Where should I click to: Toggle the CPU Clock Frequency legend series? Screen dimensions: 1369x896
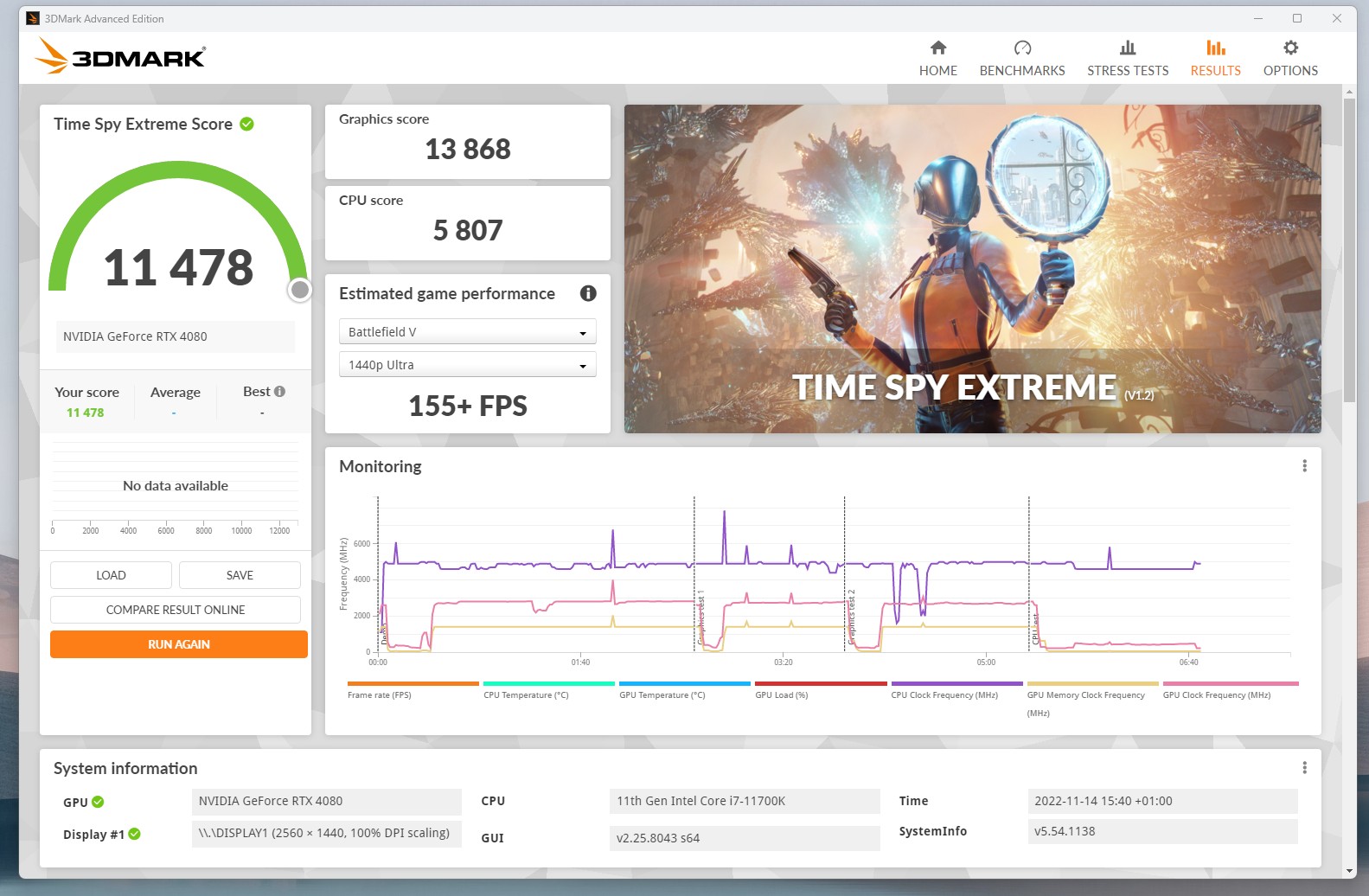coord(956,690)
